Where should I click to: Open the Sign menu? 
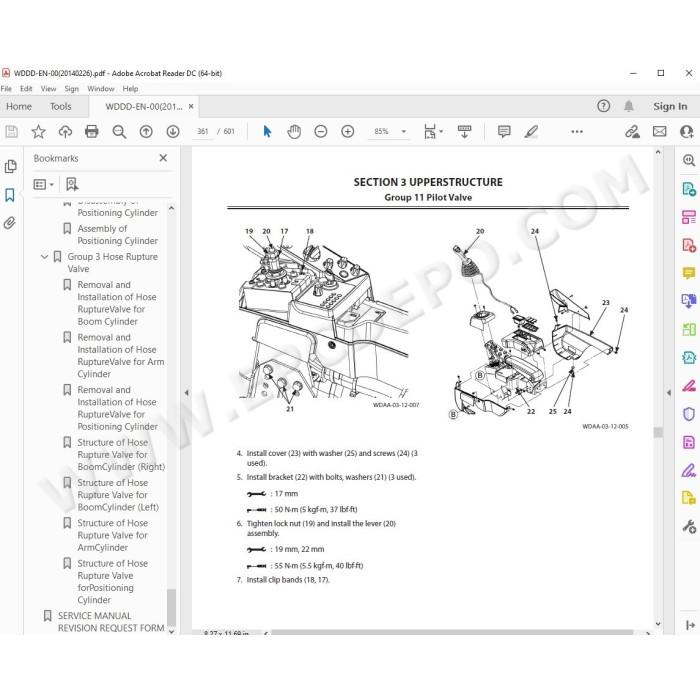[71, 89]
